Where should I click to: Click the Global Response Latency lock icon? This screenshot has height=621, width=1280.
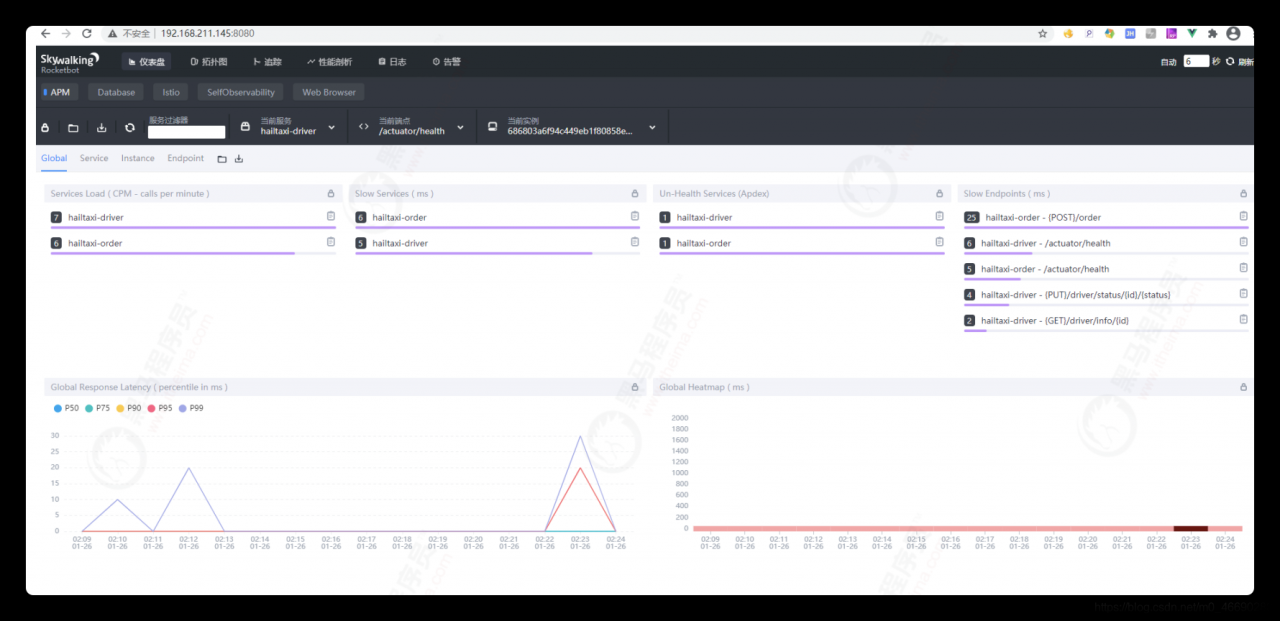635,387
